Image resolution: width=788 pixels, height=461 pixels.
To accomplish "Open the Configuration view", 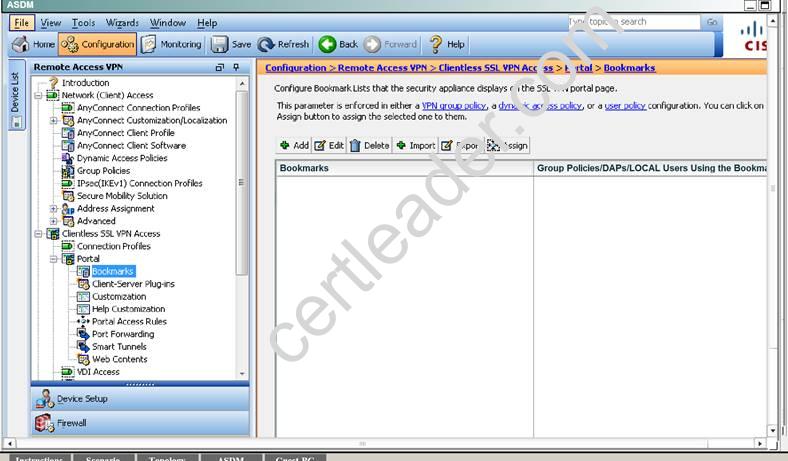I will tap(97, 44).
